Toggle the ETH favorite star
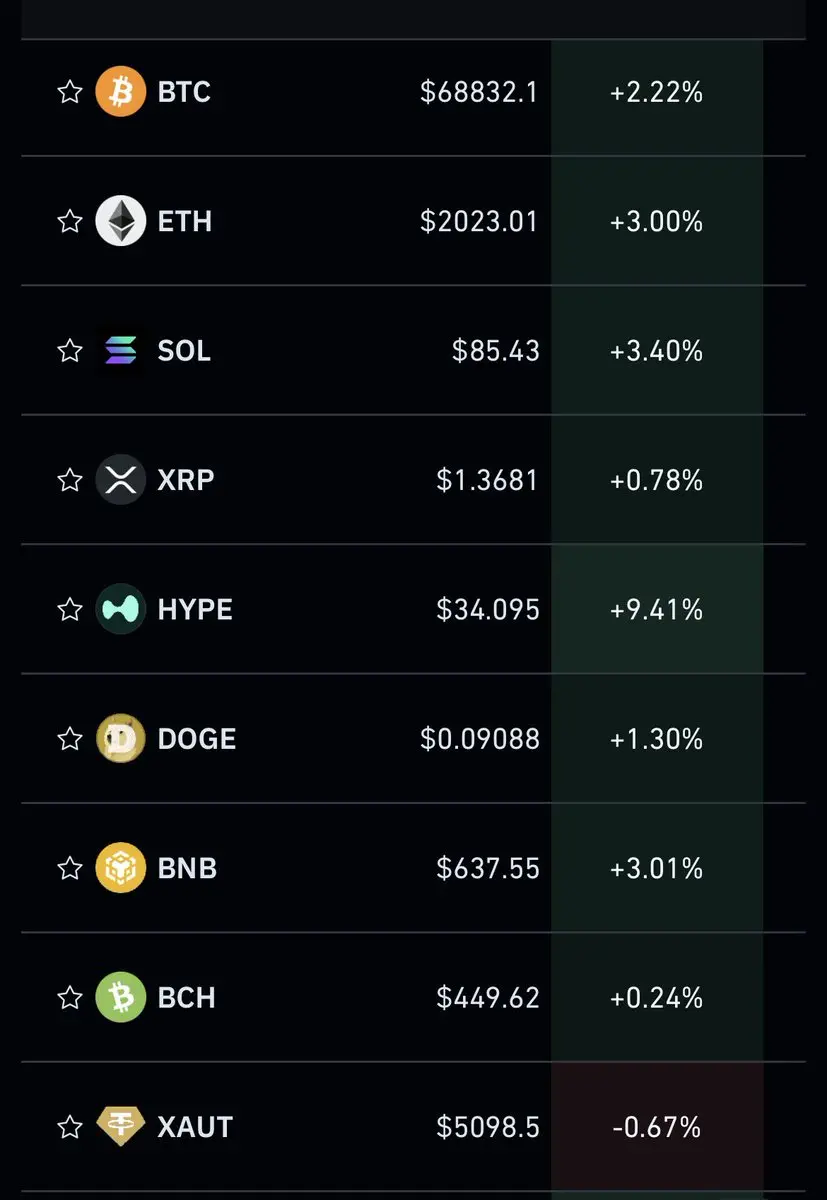This screenshot has width=827, height=1200. tap(69, 221)
